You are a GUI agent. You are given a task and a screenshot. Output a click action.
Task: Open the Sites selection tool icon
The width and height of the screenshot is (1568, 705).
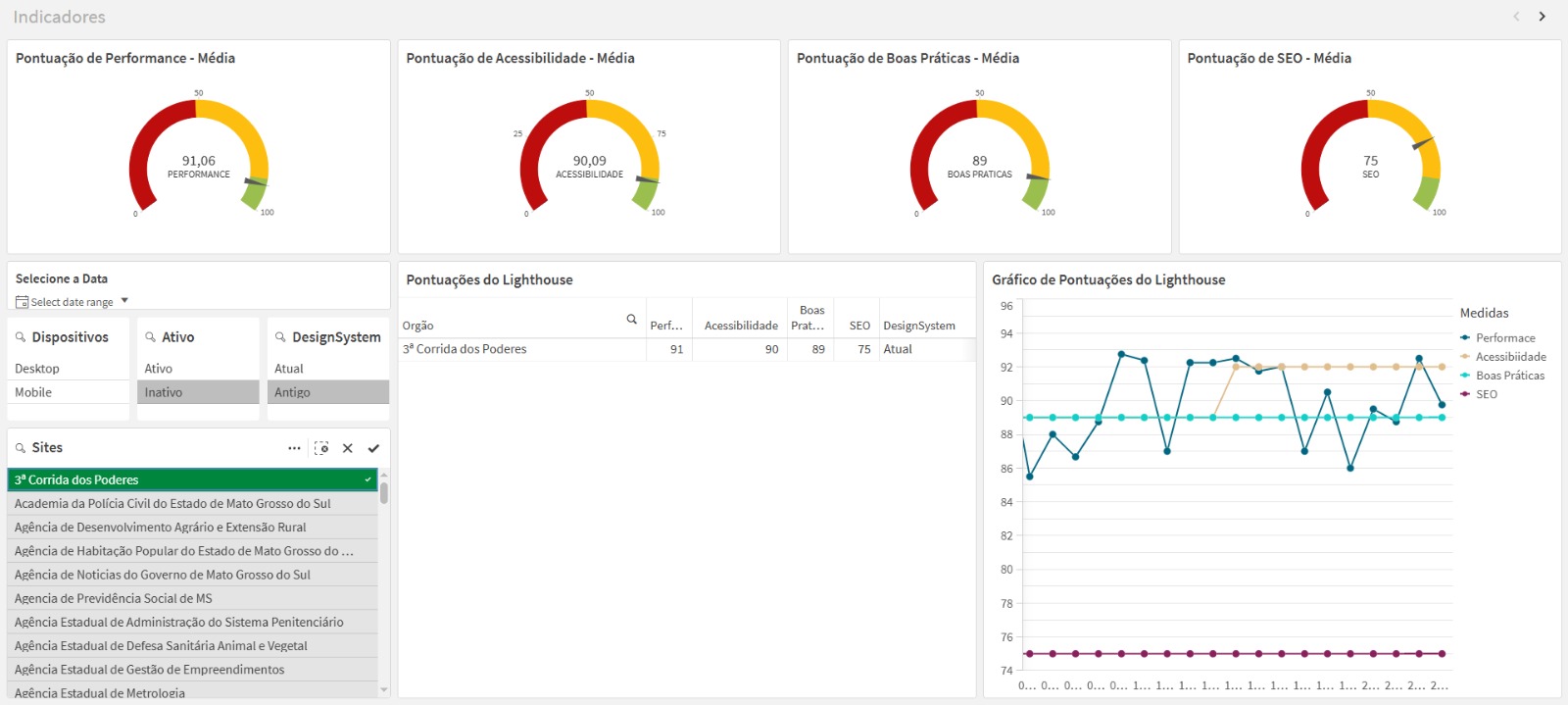[321, 448]
